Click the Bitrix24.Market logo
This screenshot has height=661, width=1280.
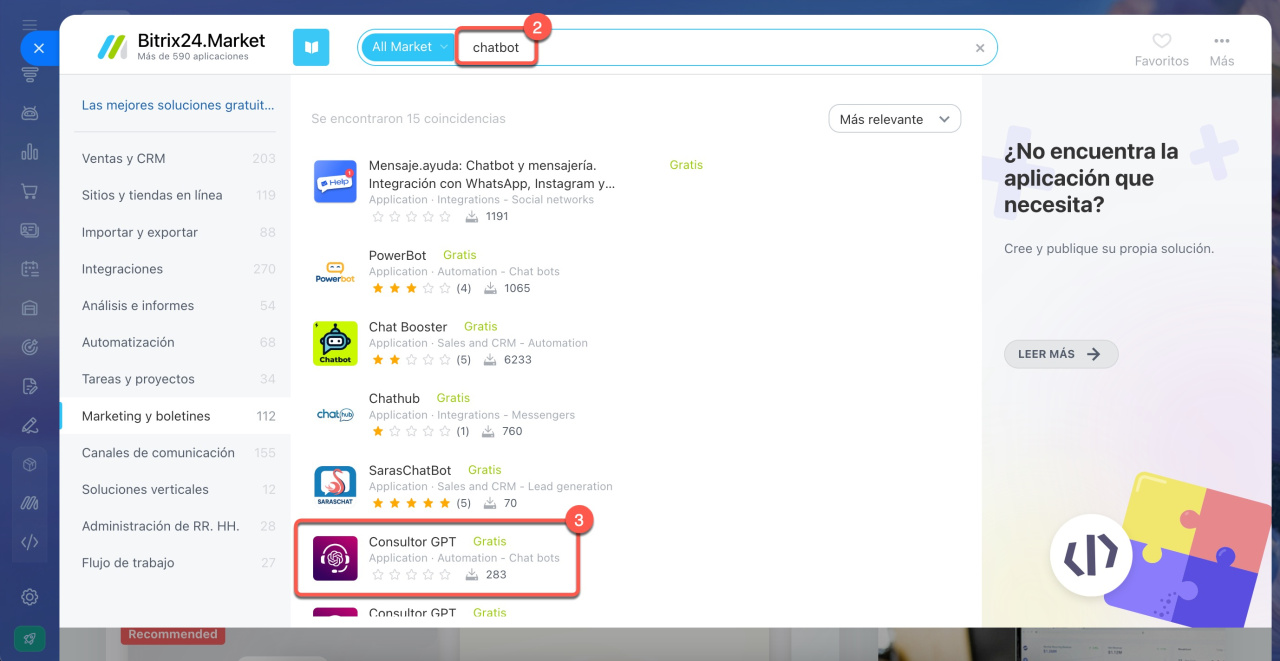[181, 46]
